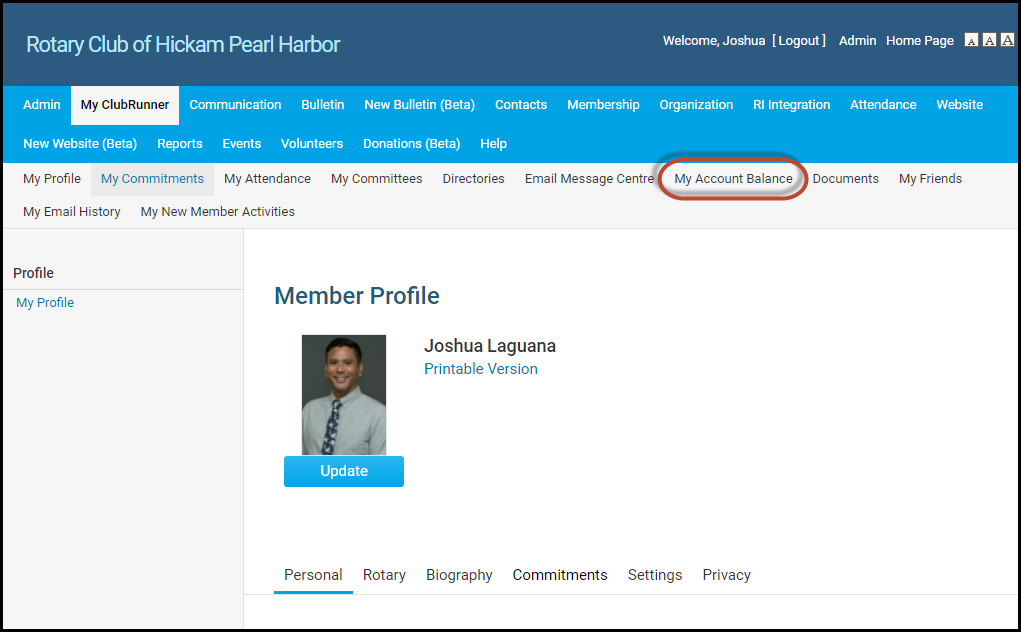The width and height of the screenshot is (1021, 632).
Task: Log out using the Logout link
Action: point(798,41)
